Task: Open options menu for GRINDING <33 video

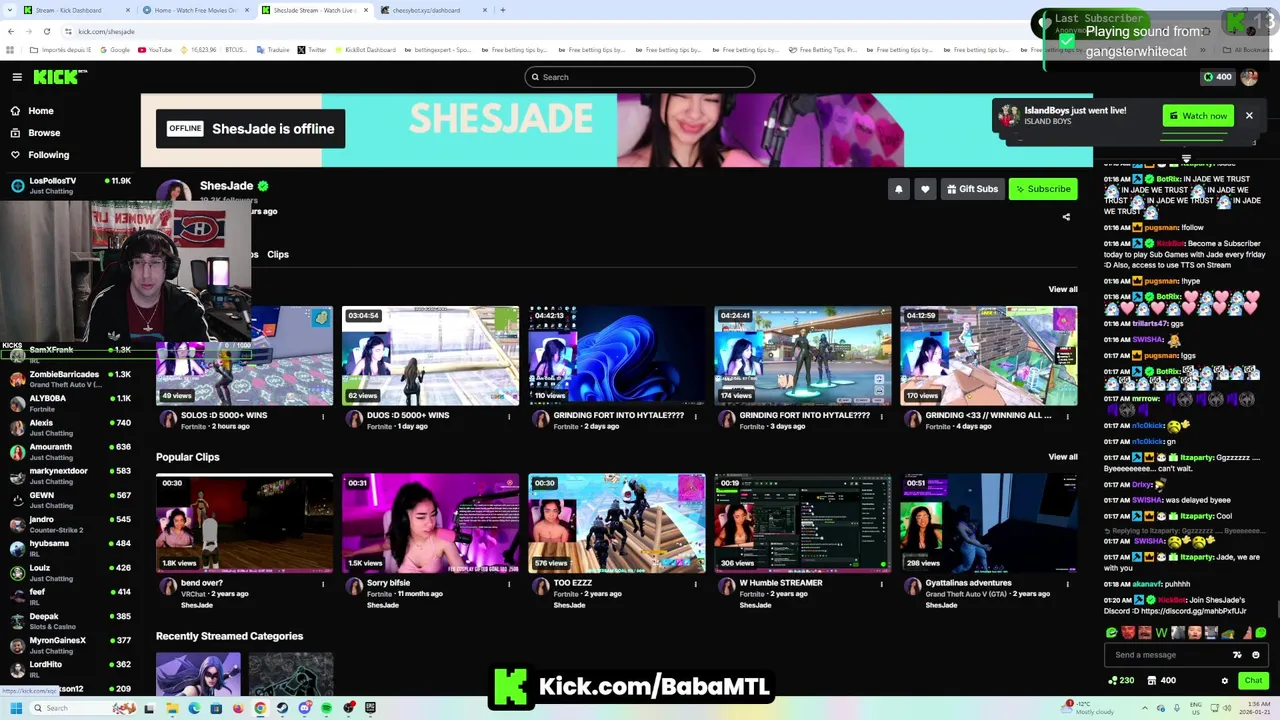Action: (1067, 416)
